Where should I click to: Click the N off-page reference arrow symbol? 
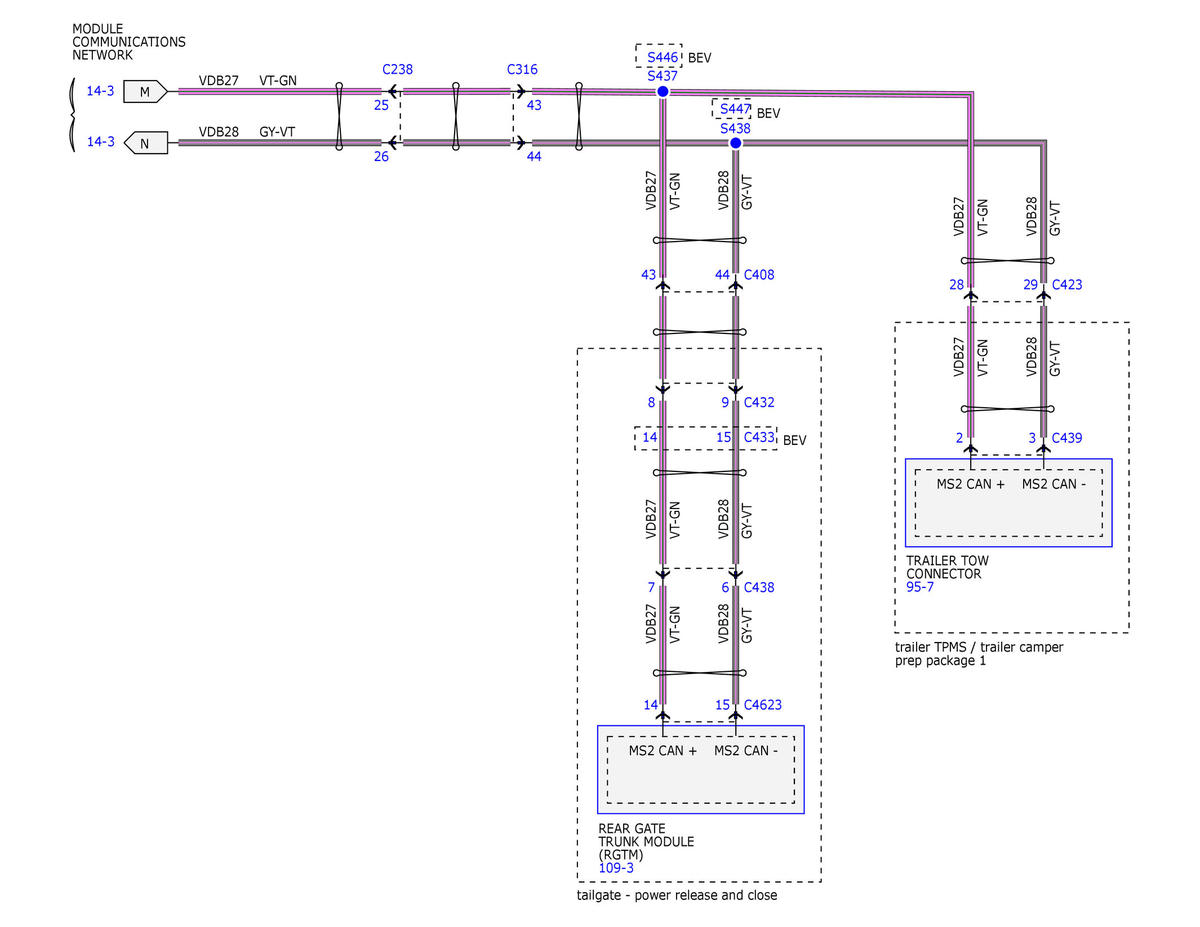coord(145,143)
